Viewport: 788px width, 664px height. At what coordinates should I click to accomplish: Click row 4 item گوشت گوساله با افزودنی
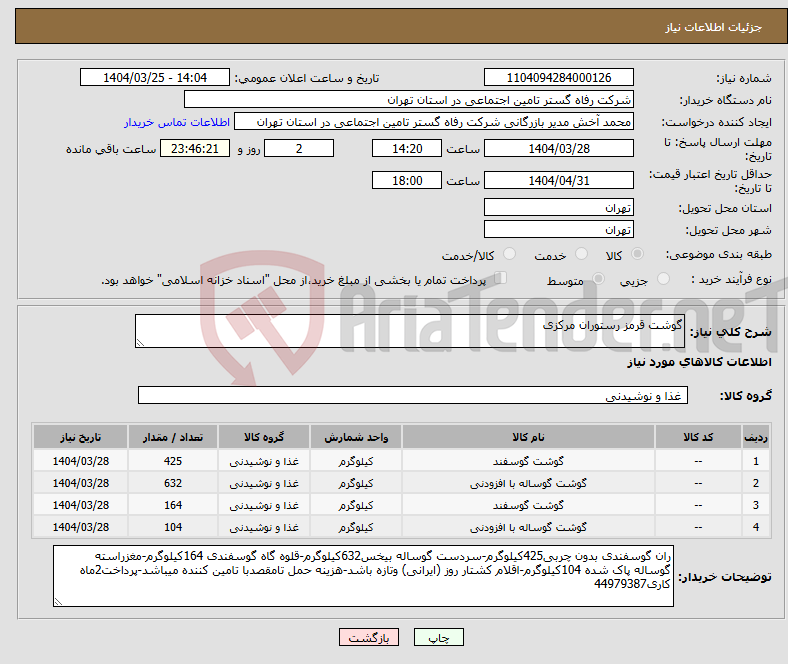point(528,527)
